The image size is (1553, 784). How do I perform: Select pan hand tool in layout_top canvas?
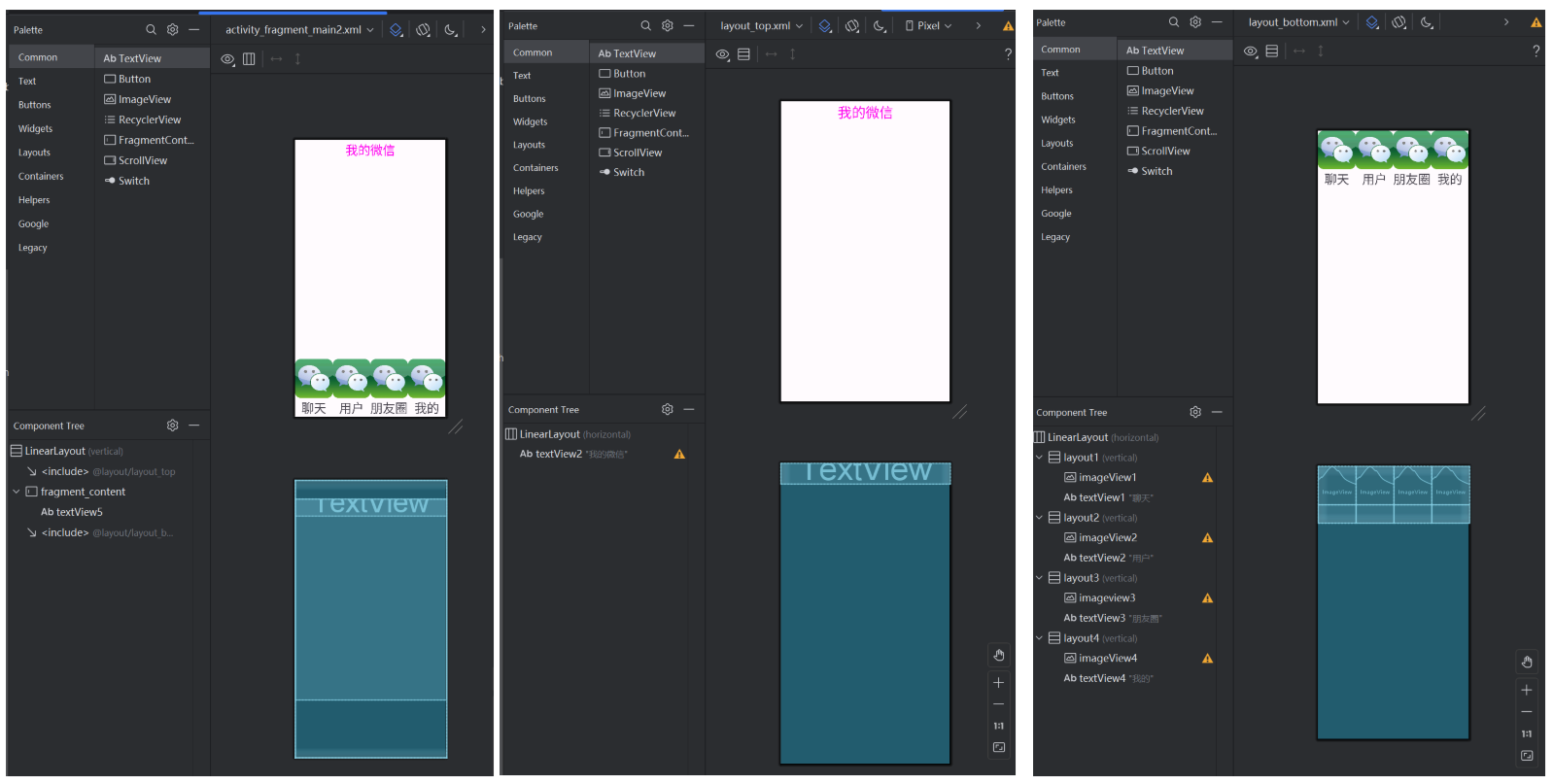coord(998,655)
